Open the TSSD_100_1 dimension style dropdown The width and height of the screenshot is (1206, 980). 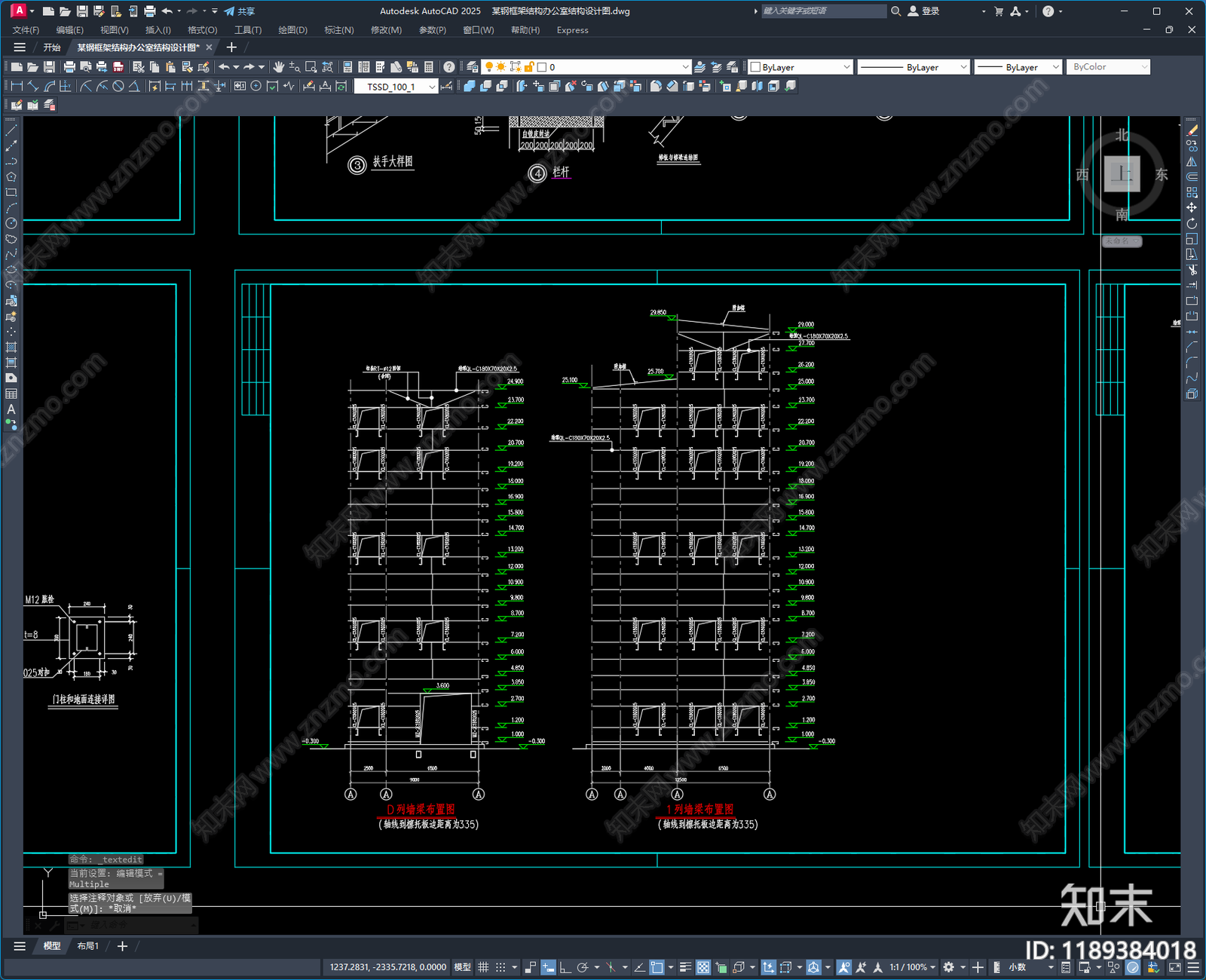tap(396, 87)
